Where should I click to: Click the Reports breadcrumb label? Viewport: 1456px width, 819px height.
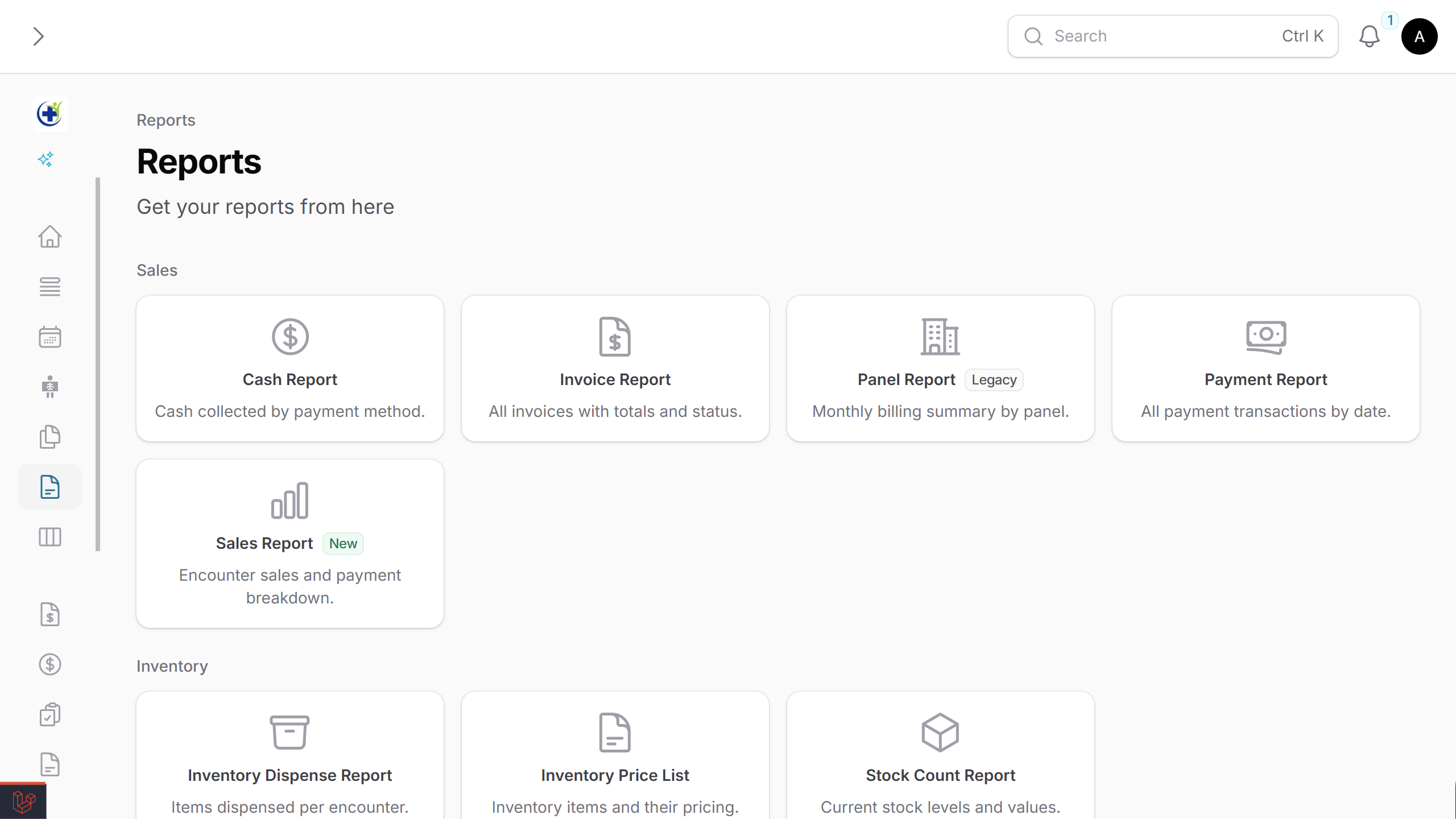pyautogui.click(x=166, y=120)
